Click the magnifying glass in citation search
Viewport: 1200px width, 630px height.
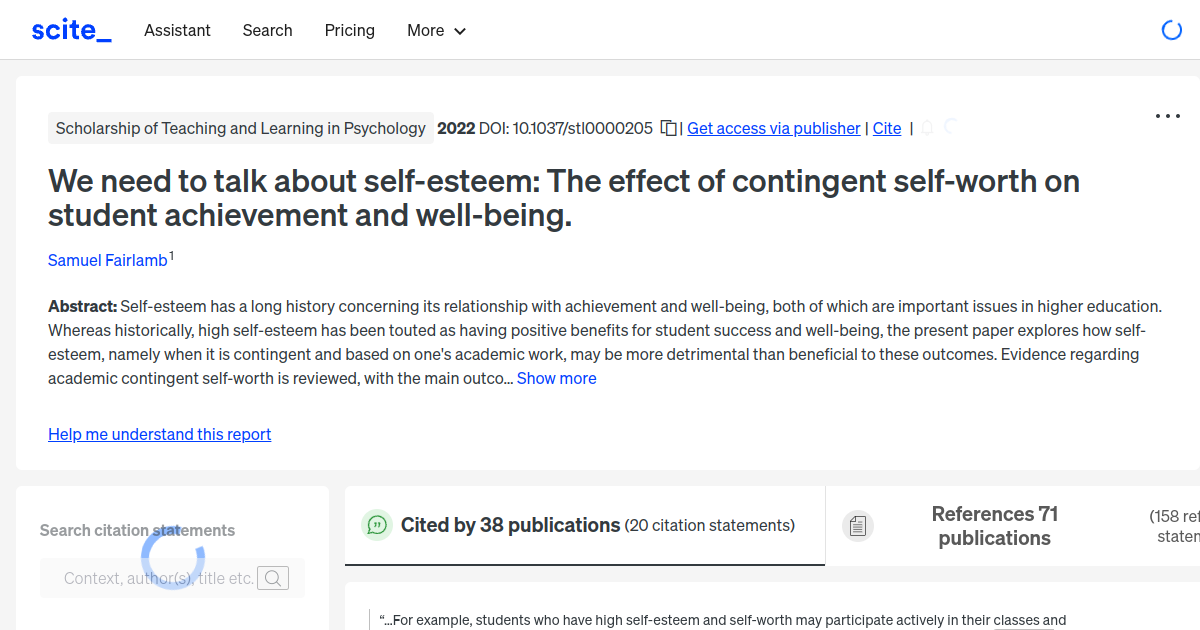(272, 578)
